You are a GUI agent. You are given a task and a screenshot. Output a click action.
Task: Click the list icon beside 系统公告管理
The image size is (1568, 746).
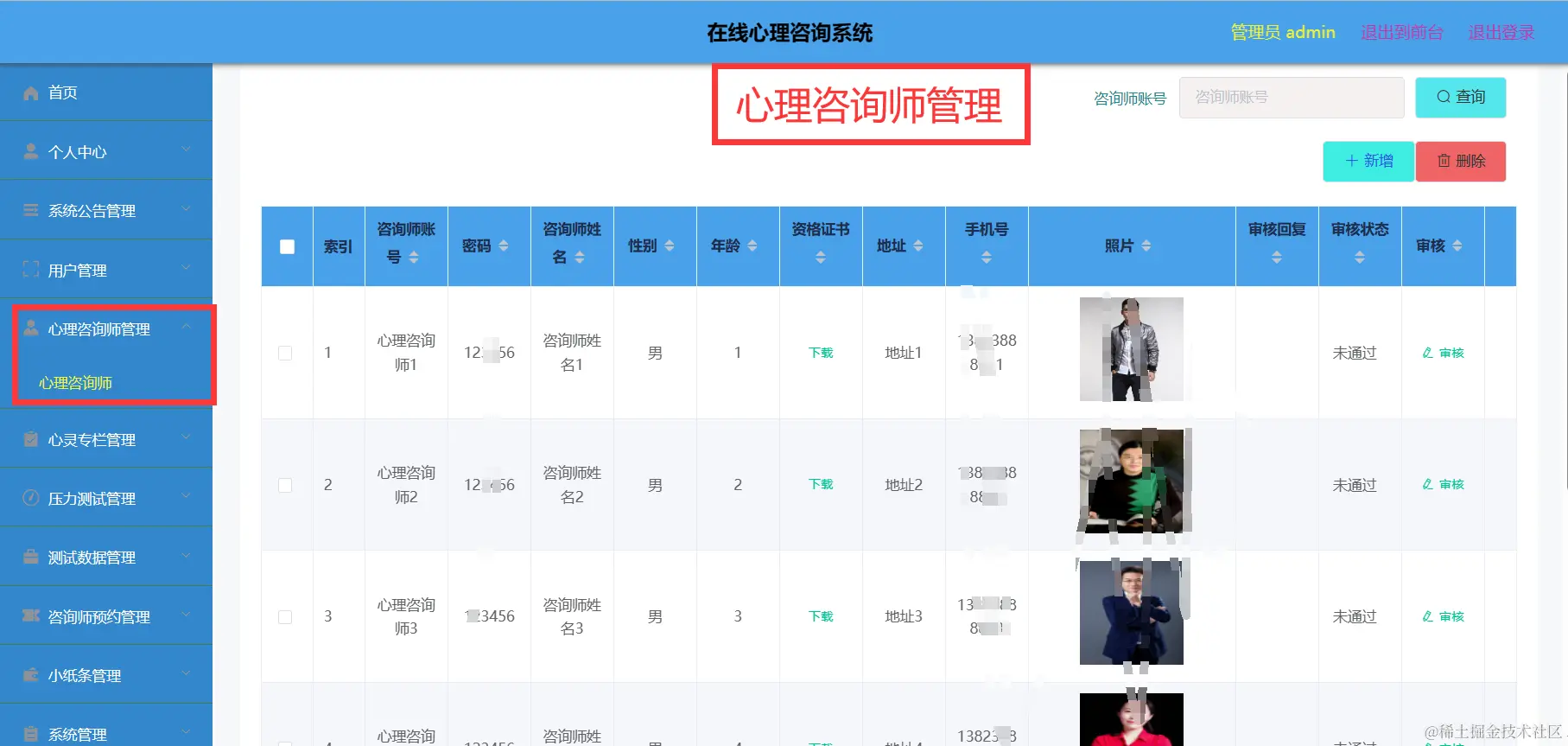(31, 210)
